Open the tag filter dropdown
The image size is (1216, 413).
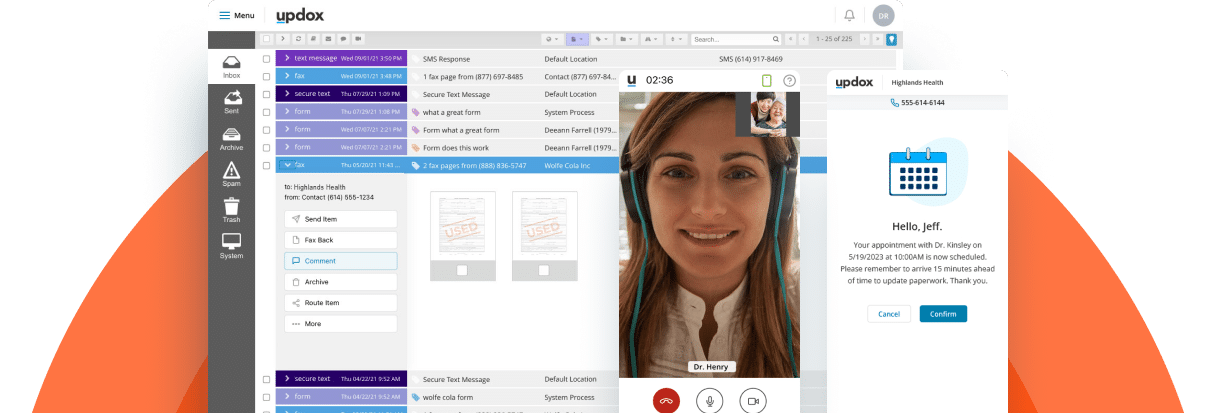click(x=603, y=39)
